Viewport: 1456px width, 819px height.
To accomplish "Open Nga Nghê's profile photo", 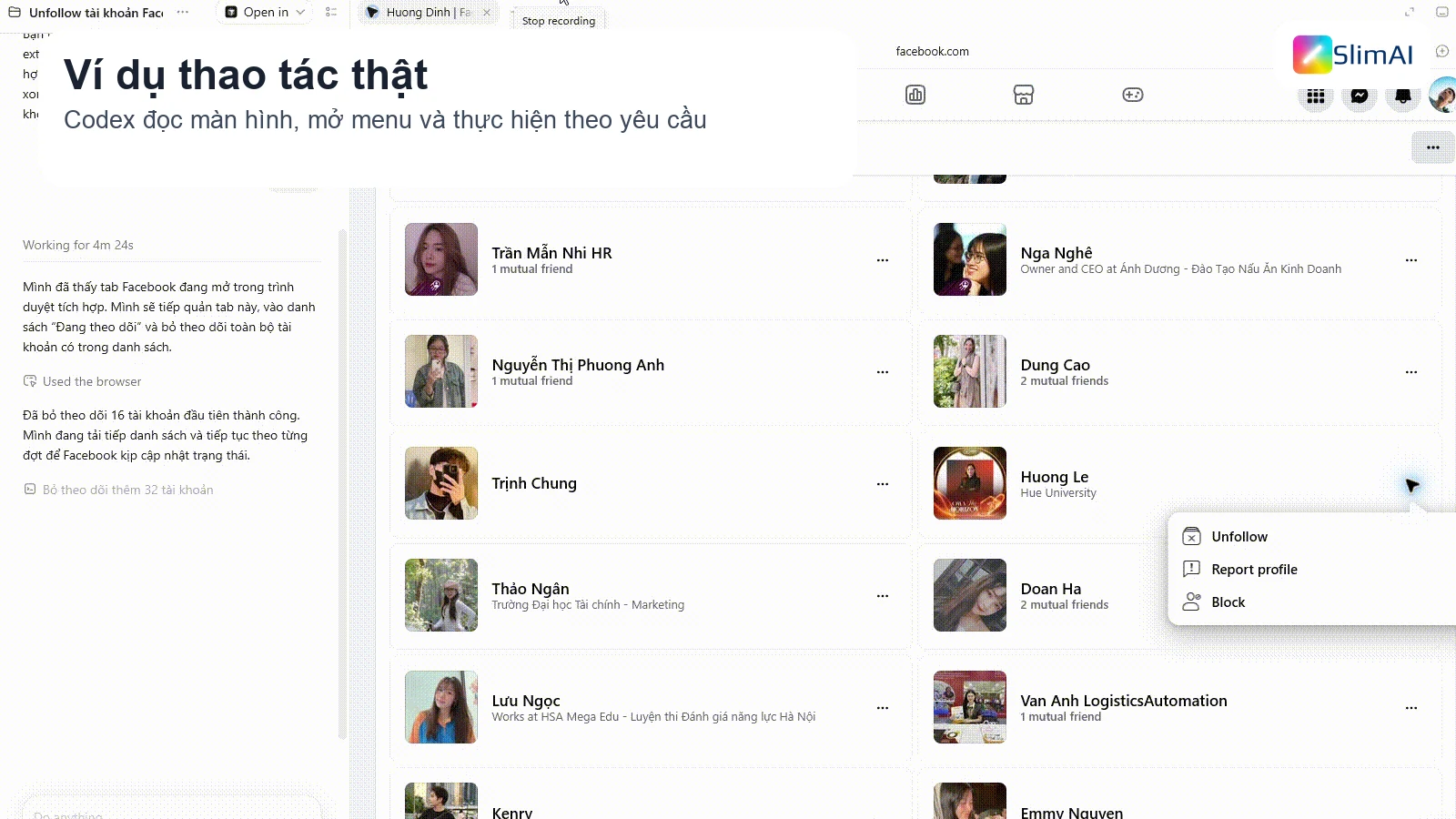I will pyautogui.click(x=970, y=259).
